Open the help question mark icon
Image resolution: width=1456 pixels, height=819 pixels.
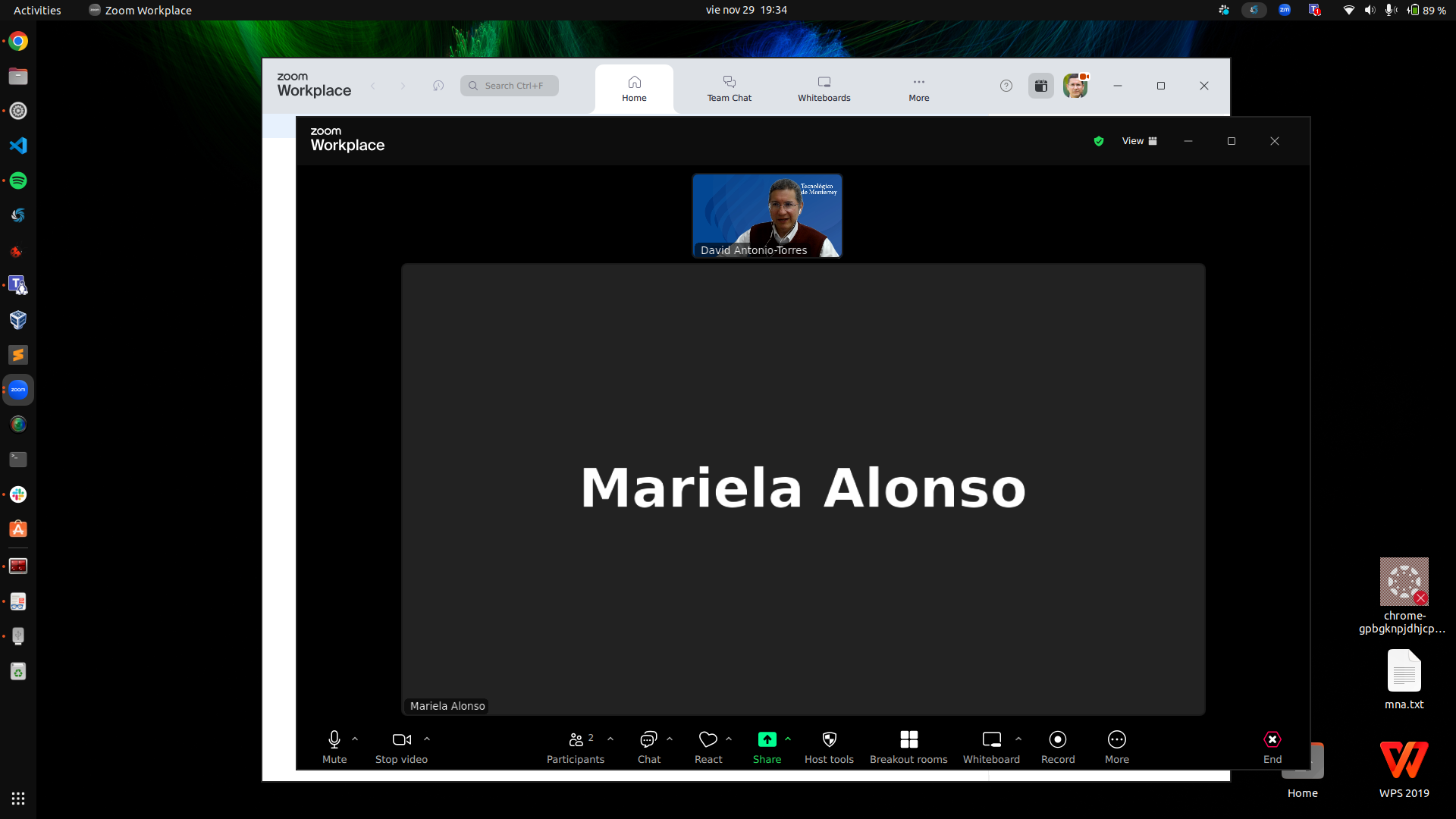[x=1006, y=86]
